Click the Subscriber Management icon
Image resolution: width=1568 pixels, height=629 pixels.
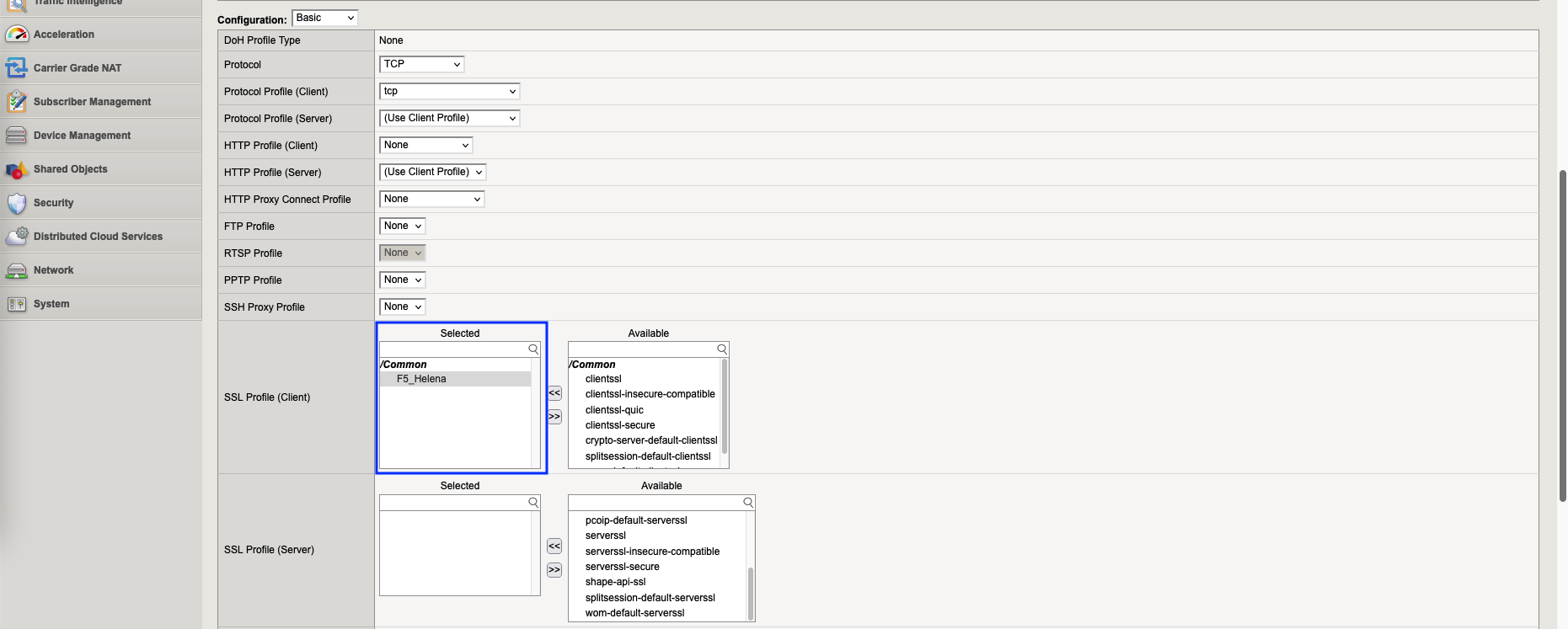click(17, 102)
